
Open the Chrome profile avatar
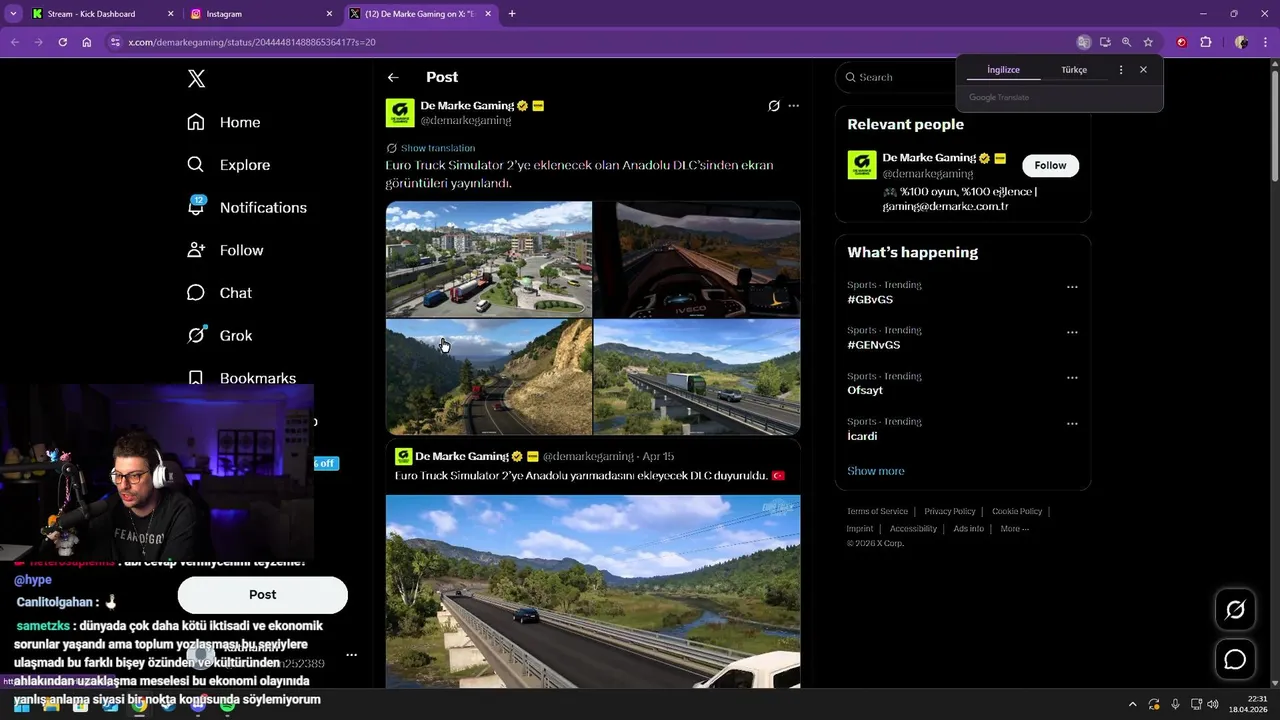(x=1241, y=42)
